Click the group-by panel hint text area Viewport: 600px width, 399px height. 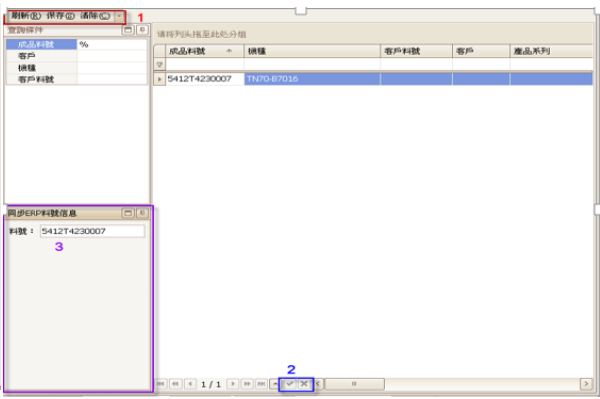click(x=202, y=34)
